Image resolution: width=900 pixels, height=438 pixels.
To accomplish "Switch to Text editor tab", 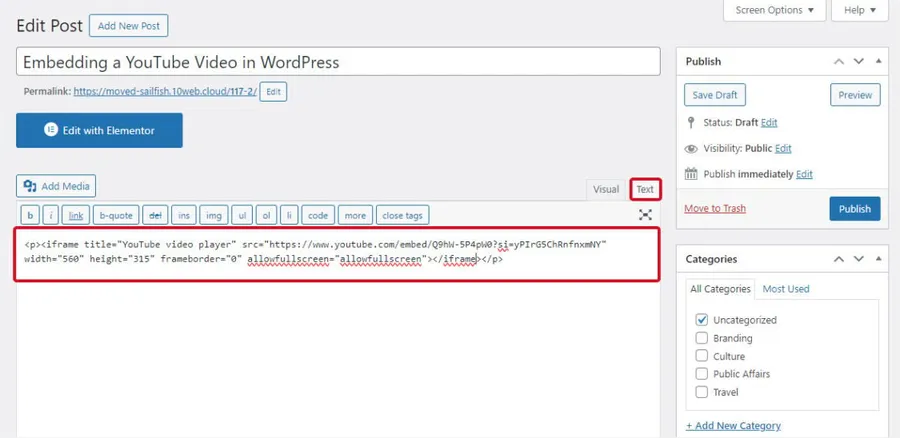I will 645,189.
